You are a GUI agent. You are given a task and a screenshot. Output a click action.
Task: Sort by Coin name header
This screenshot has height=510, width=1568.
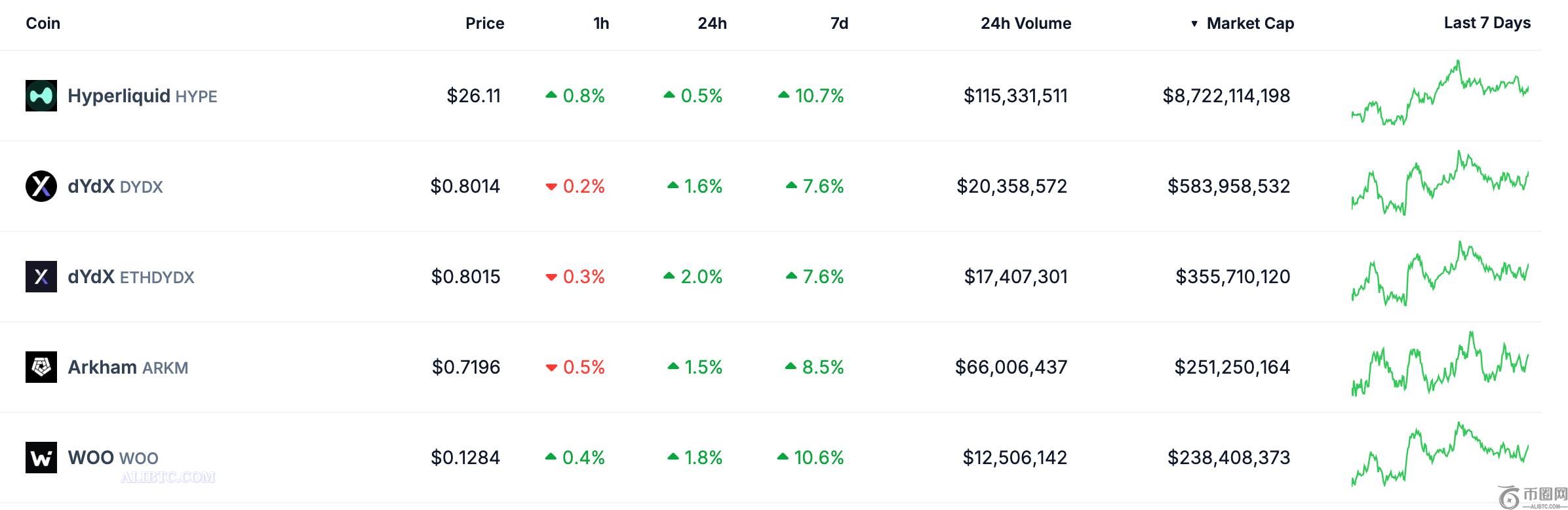tap(43, 24)
